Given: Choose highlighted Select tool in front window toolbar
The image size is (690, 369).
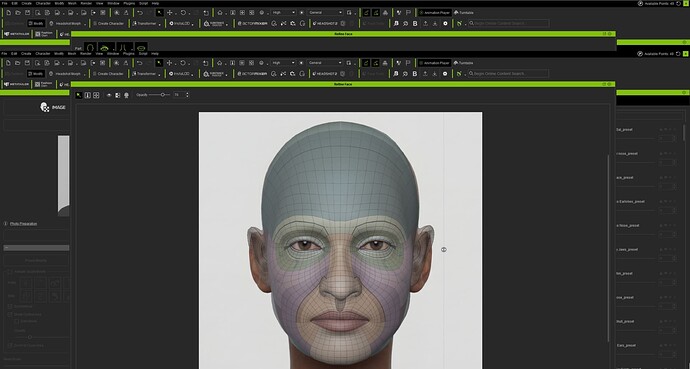Looking at the screenshot, I should [159, 63].
